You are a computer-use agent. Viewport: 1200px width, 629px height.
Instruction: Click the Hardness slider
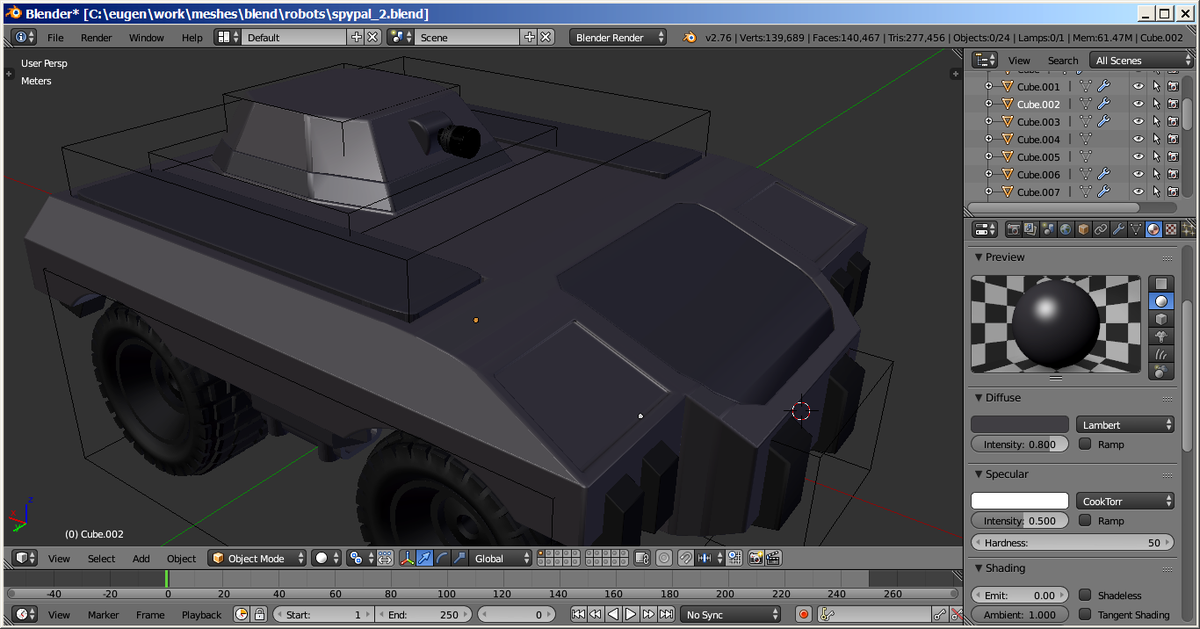1073,543
